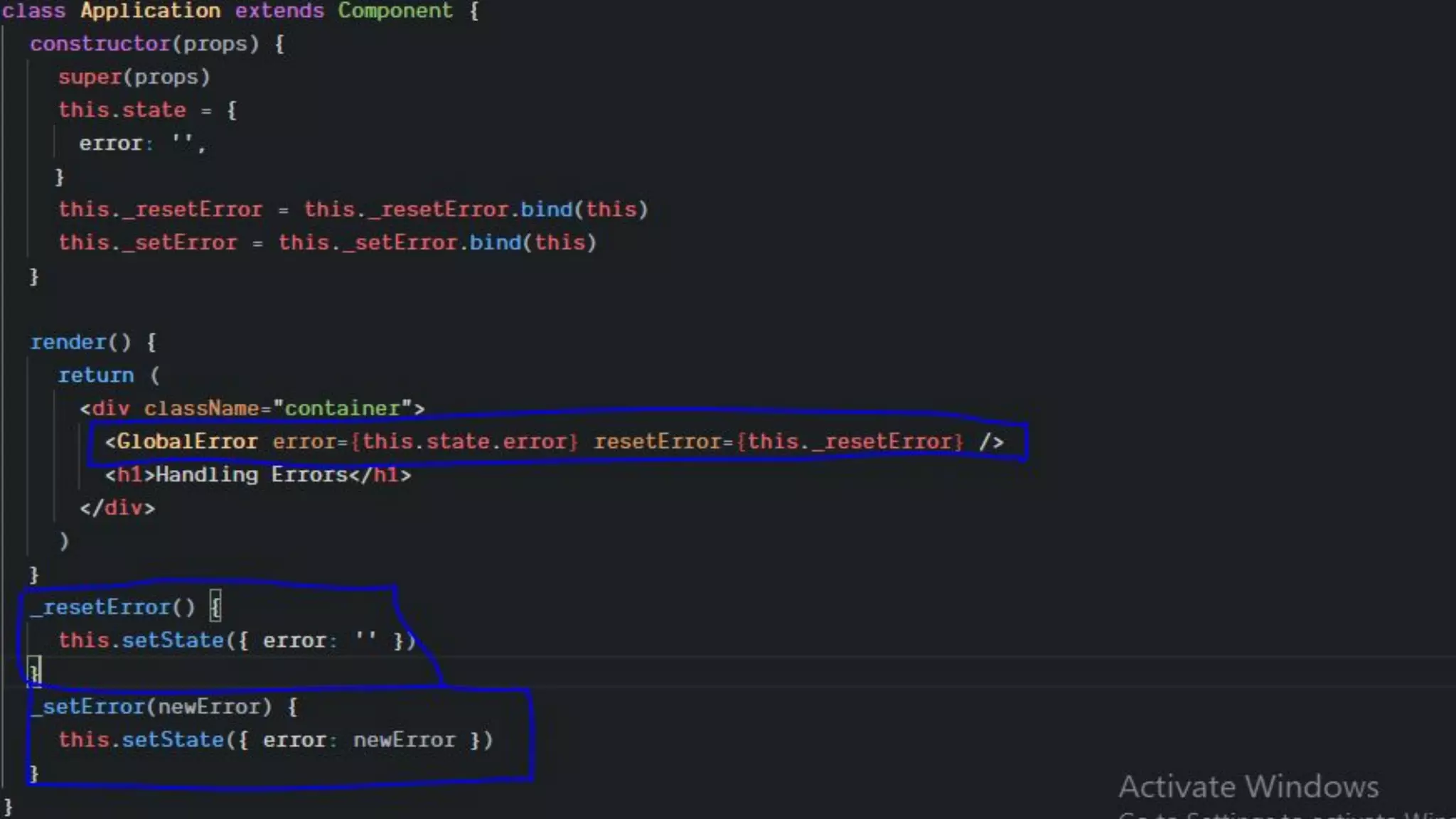Click the resetError prop in GlobalError
Image resolution: width=1456 pixels, height=819 pixels.
click(657, 442)
